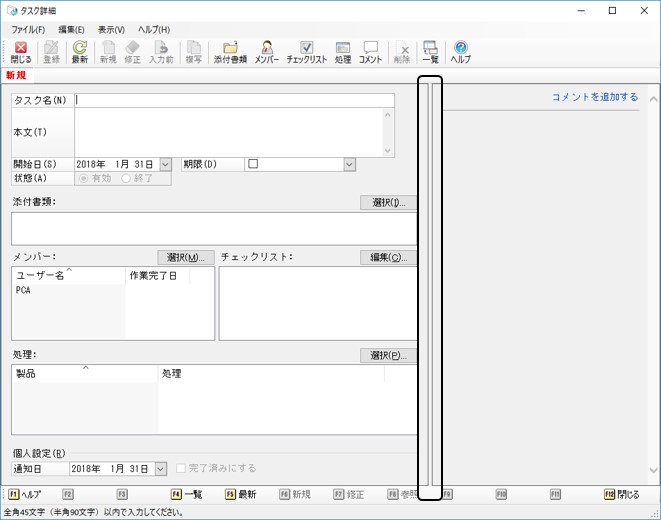Click the メンバー toolbar icon

(x=267, y=53)
